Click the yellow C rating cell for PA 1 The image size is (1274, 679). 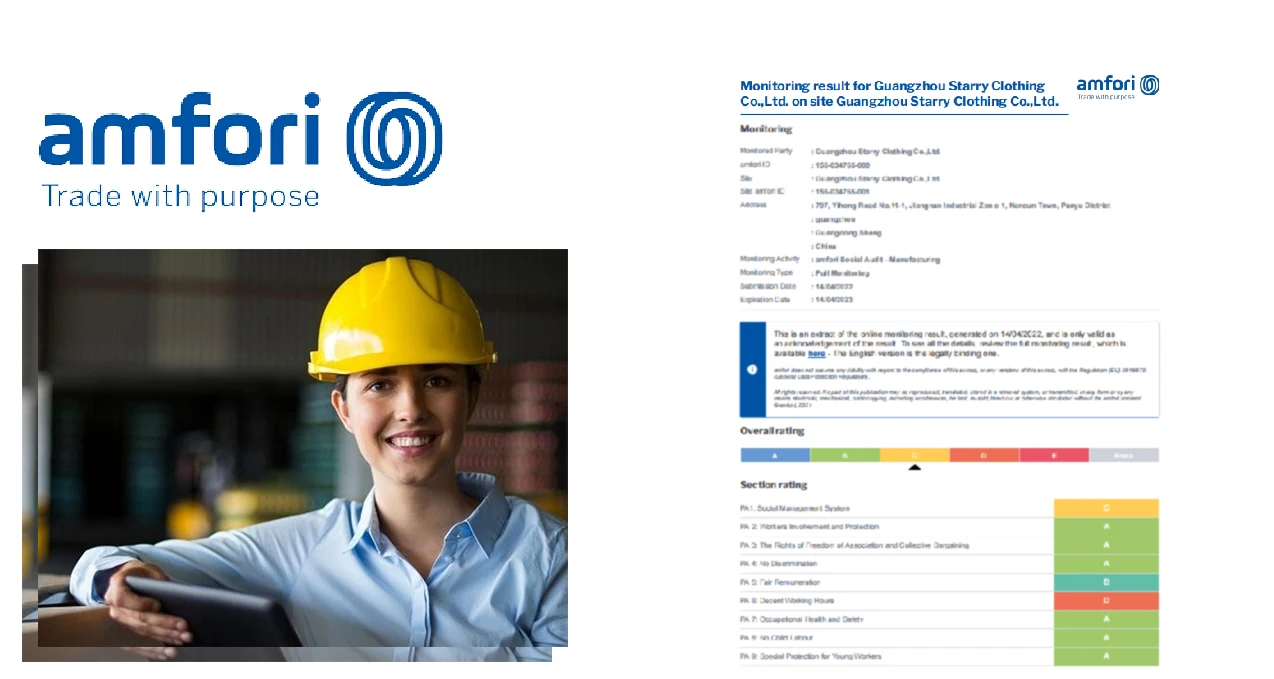coord(1106,508)
